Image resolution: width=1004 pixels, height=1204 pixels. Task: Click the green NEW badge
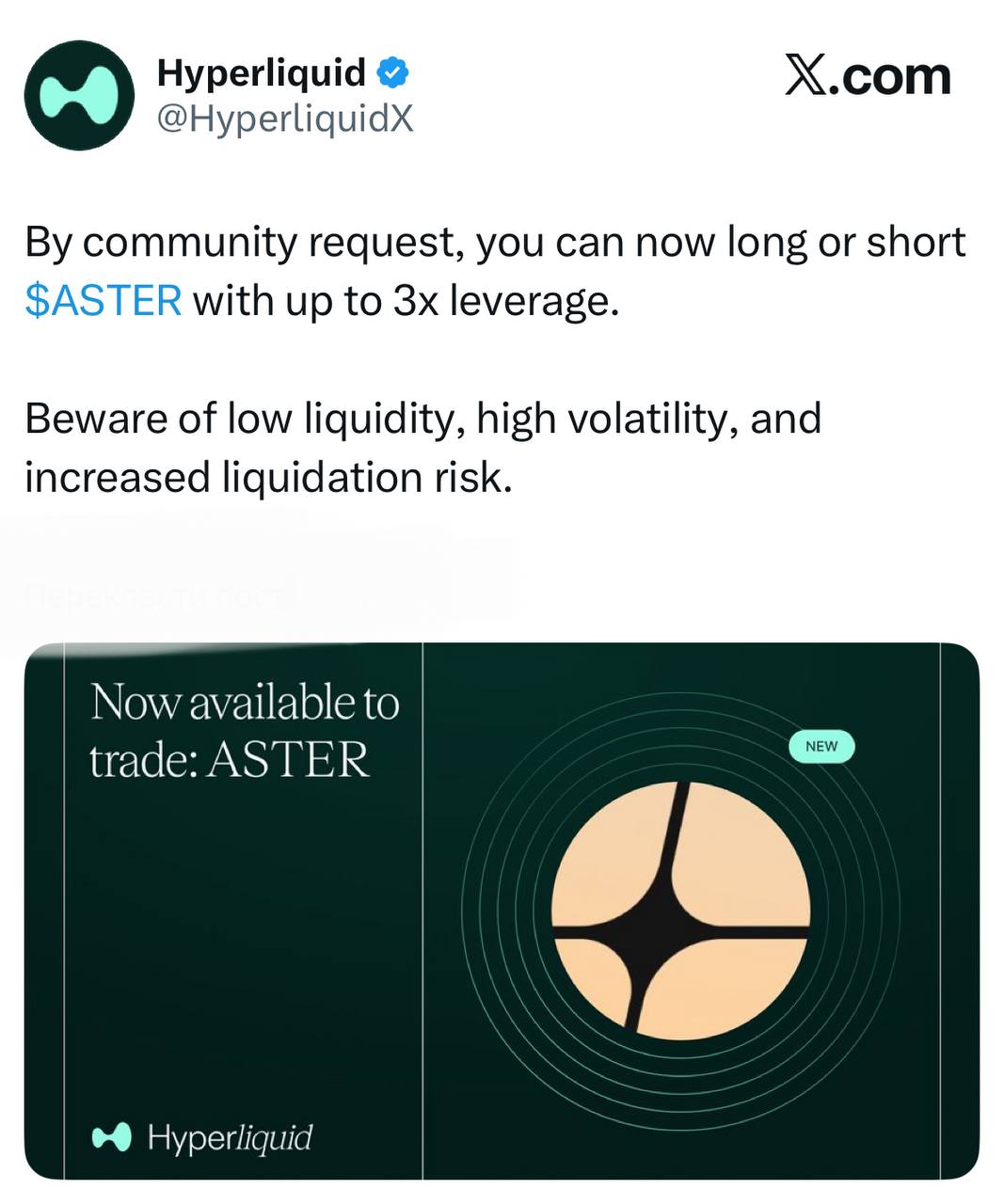tap(821, 746)
